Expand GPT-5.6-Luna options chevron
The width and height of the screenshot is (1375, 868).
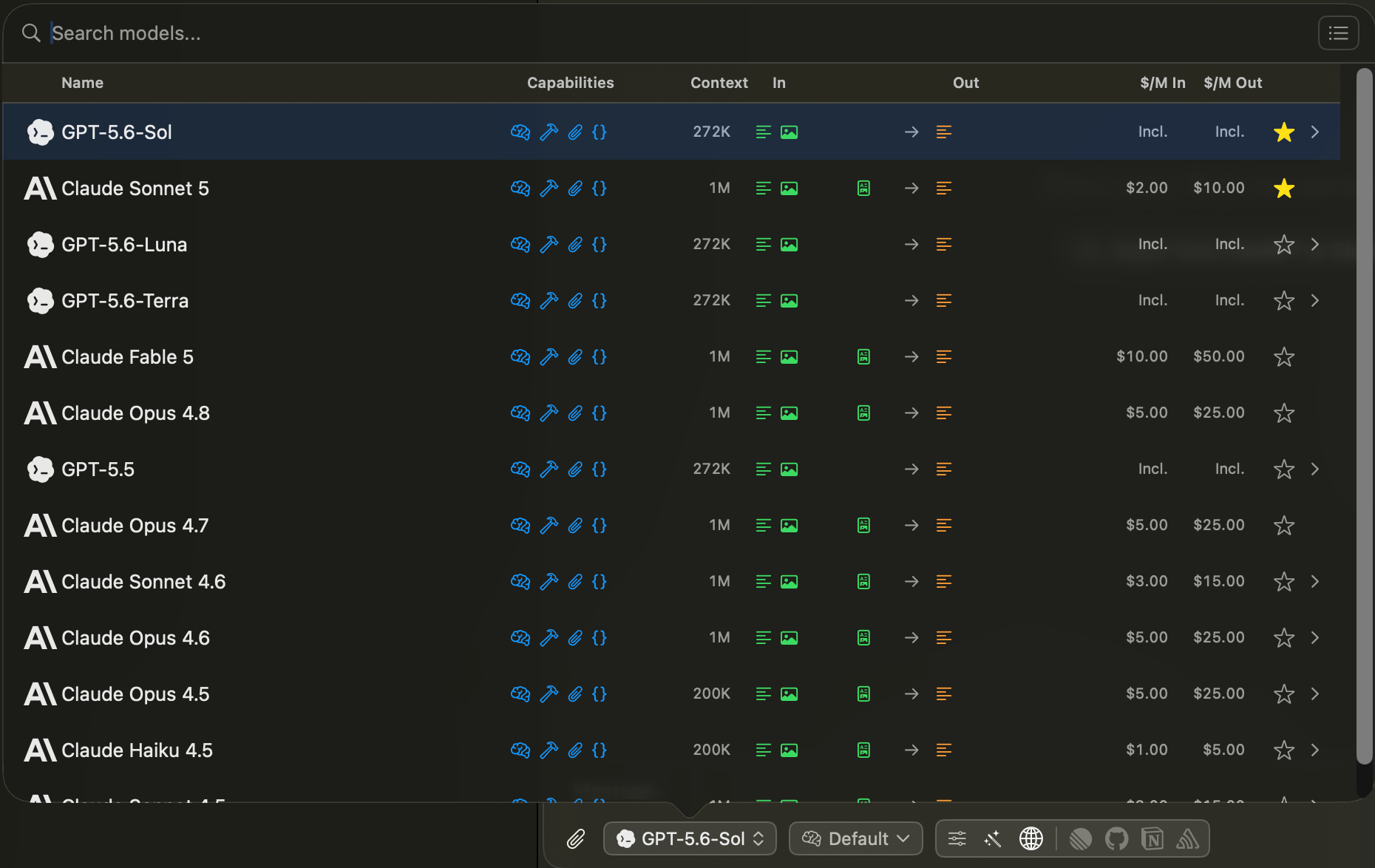coord(1315,244)
